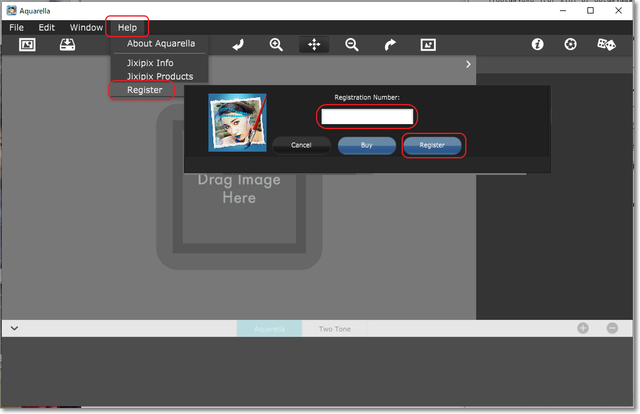
Task: Expand the side panel chevron arrow
Action: 468,65
